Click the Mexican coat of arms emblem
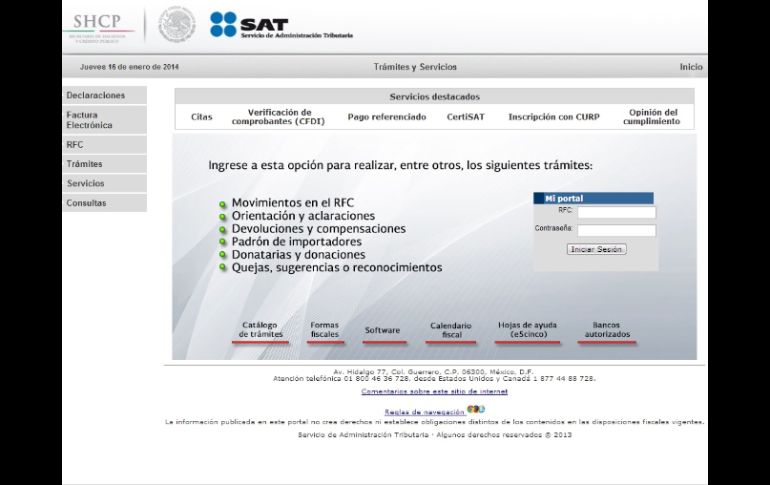 click(177, 25)
